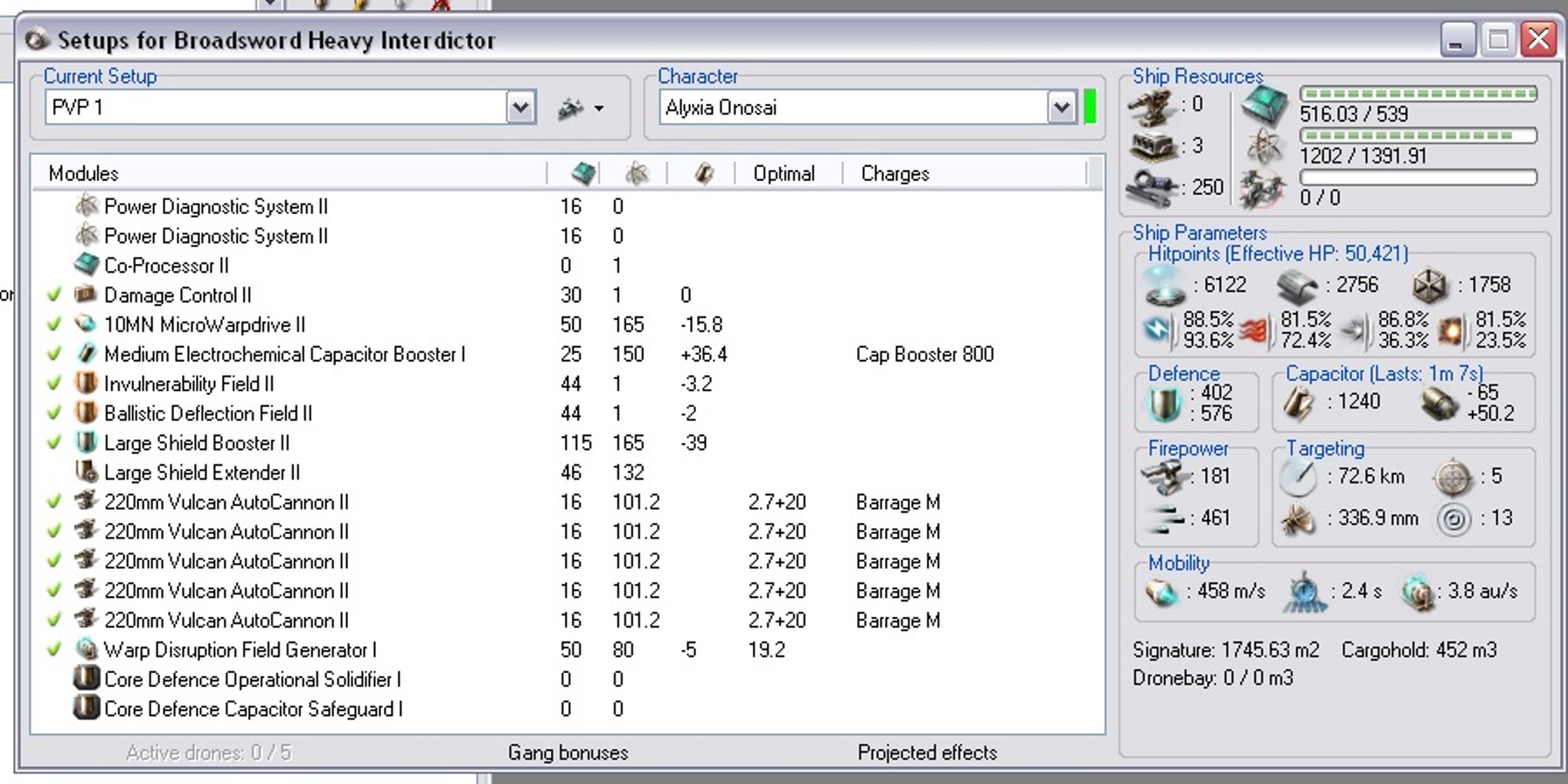Click the capacitor column header icon
1568x784 pixels.
[704, 173]
